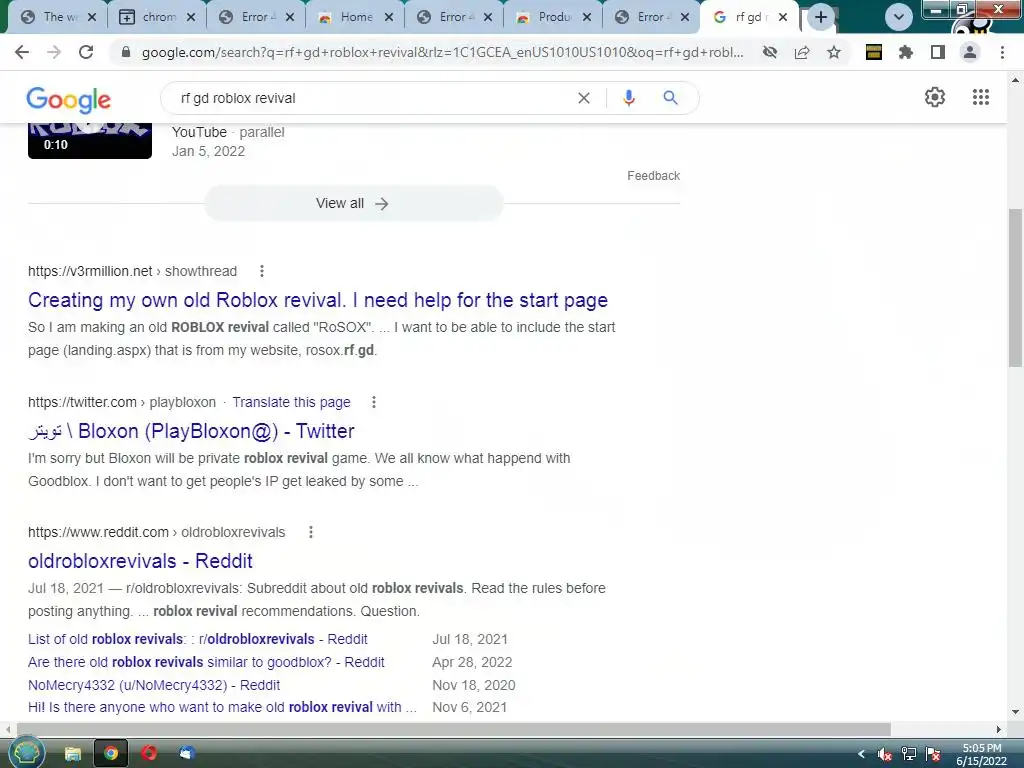Reload the current page
1024x768 pixels.
pyautogui.click(x=86, y=52)
